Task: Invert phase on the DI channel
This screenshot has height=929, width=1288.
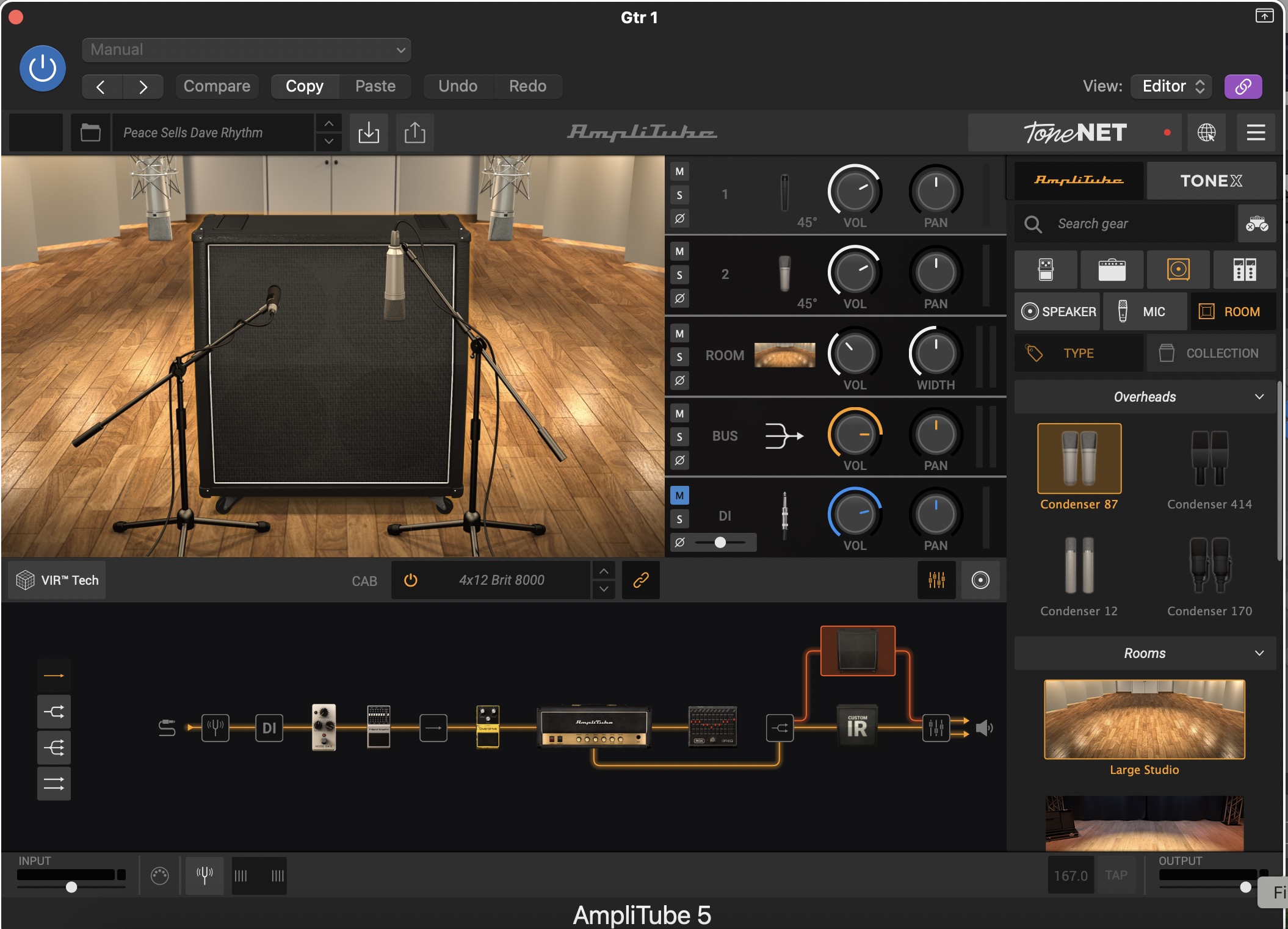Action: pos(679,542)
